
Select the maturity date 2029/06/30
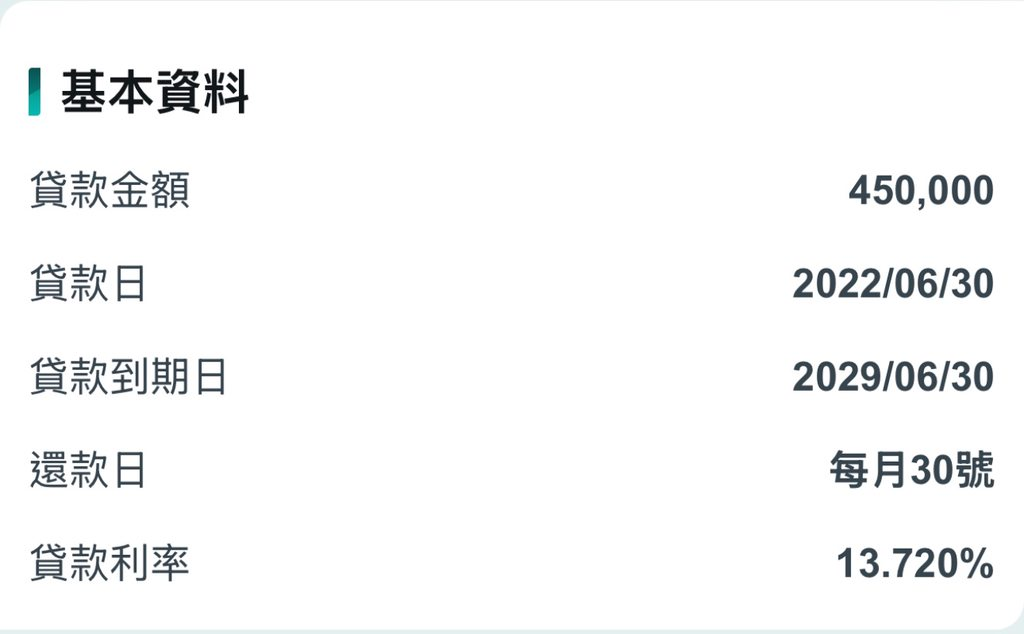click(x=893, y=378)
